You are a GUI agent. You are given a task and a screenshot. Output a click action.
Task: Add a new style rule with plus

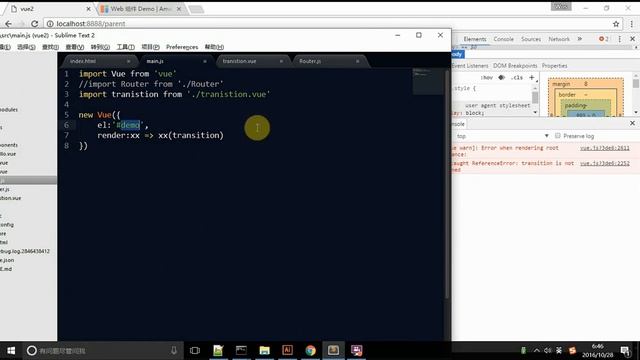531,78
